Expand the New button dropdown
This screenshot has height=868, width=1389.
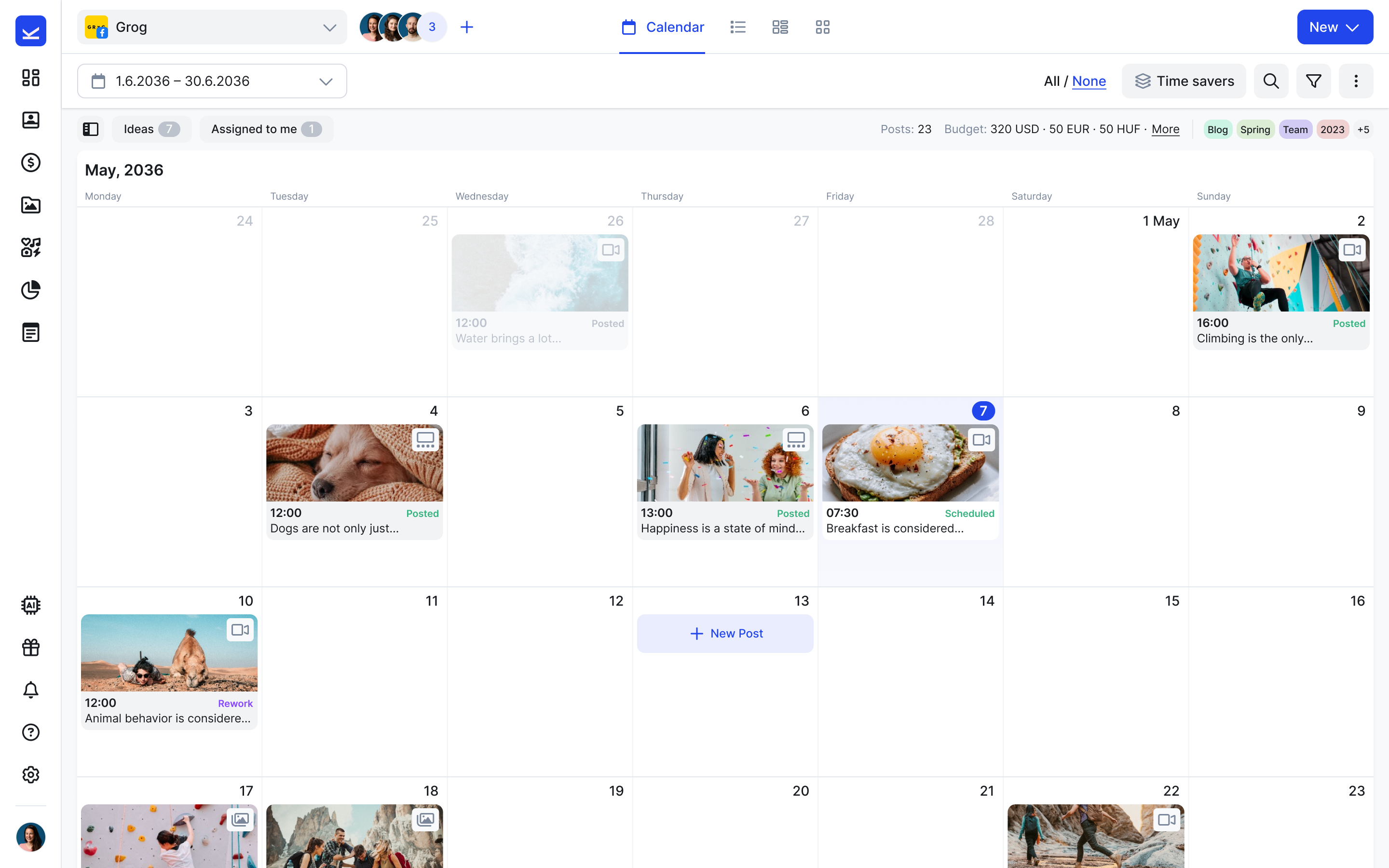[x=1335, y=27]
